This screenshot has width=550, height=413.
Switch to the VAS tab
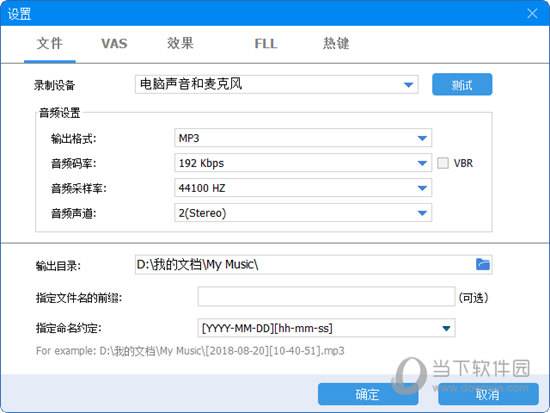point(114,44)
